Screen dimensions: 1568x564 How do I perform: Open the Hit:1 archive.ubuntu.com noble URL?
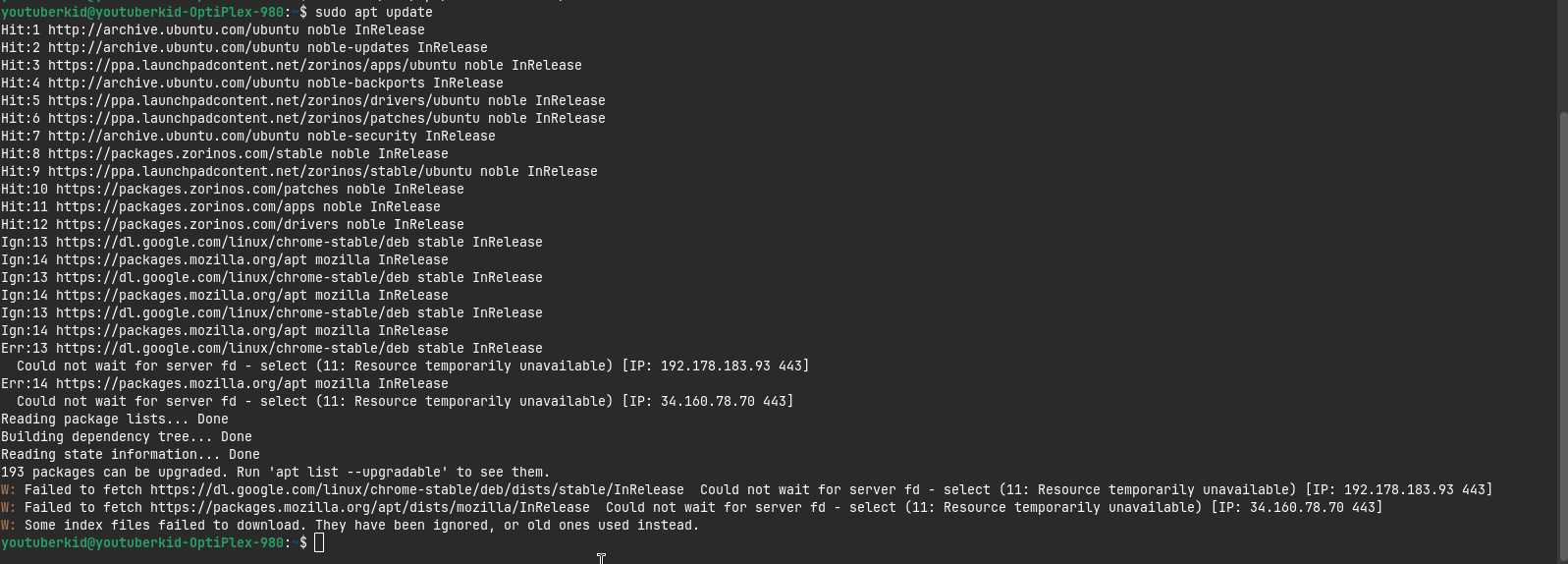(x=174, y=29)
